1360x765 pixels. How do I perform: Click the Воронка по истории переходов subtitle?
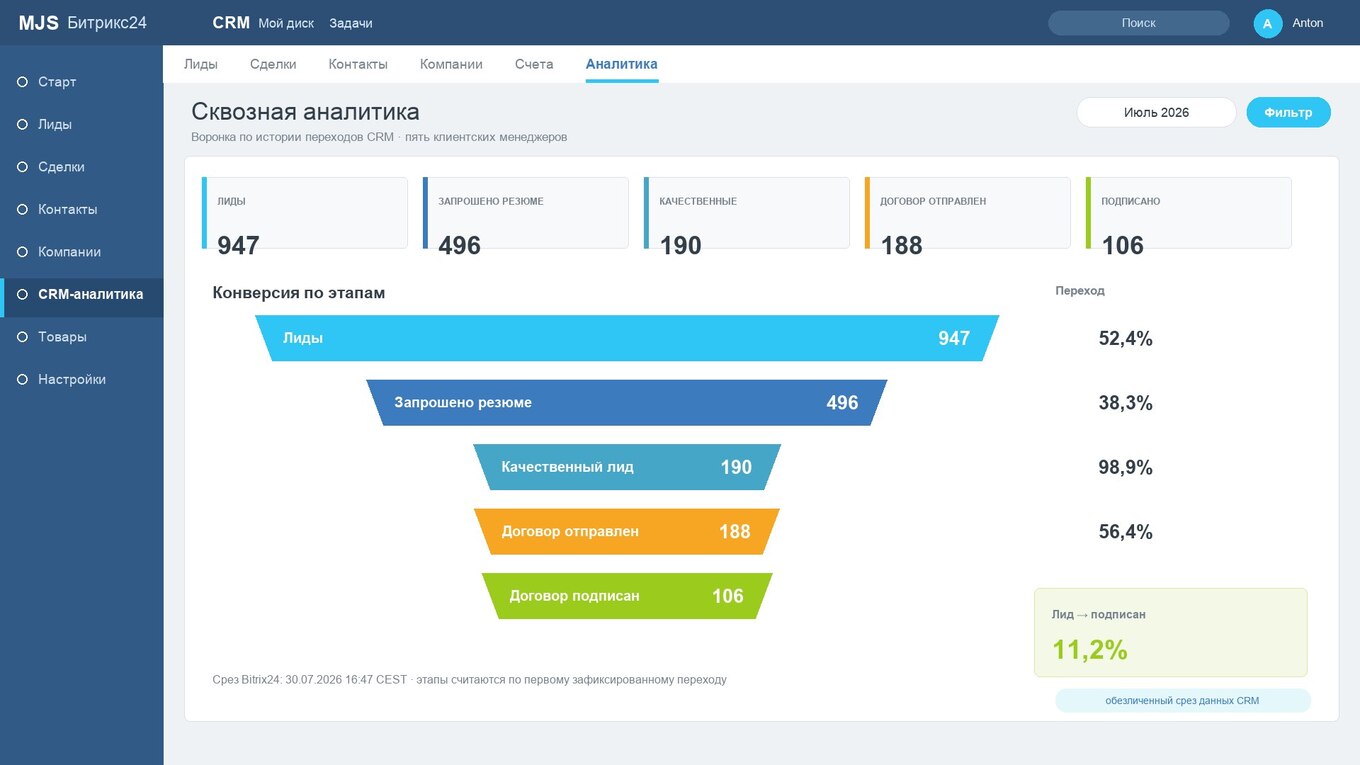[x=379, y=137]
